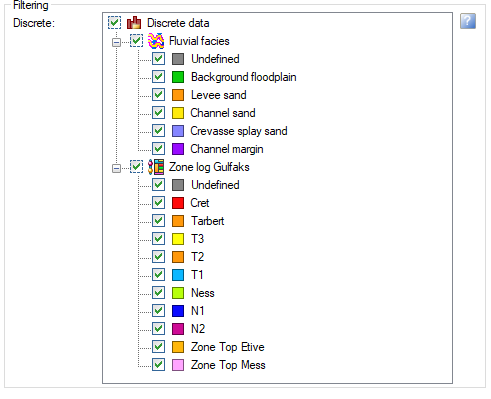Click the blue N1 swatch
The height and width of the screenshot is (399, 491).
coord(178,311)
